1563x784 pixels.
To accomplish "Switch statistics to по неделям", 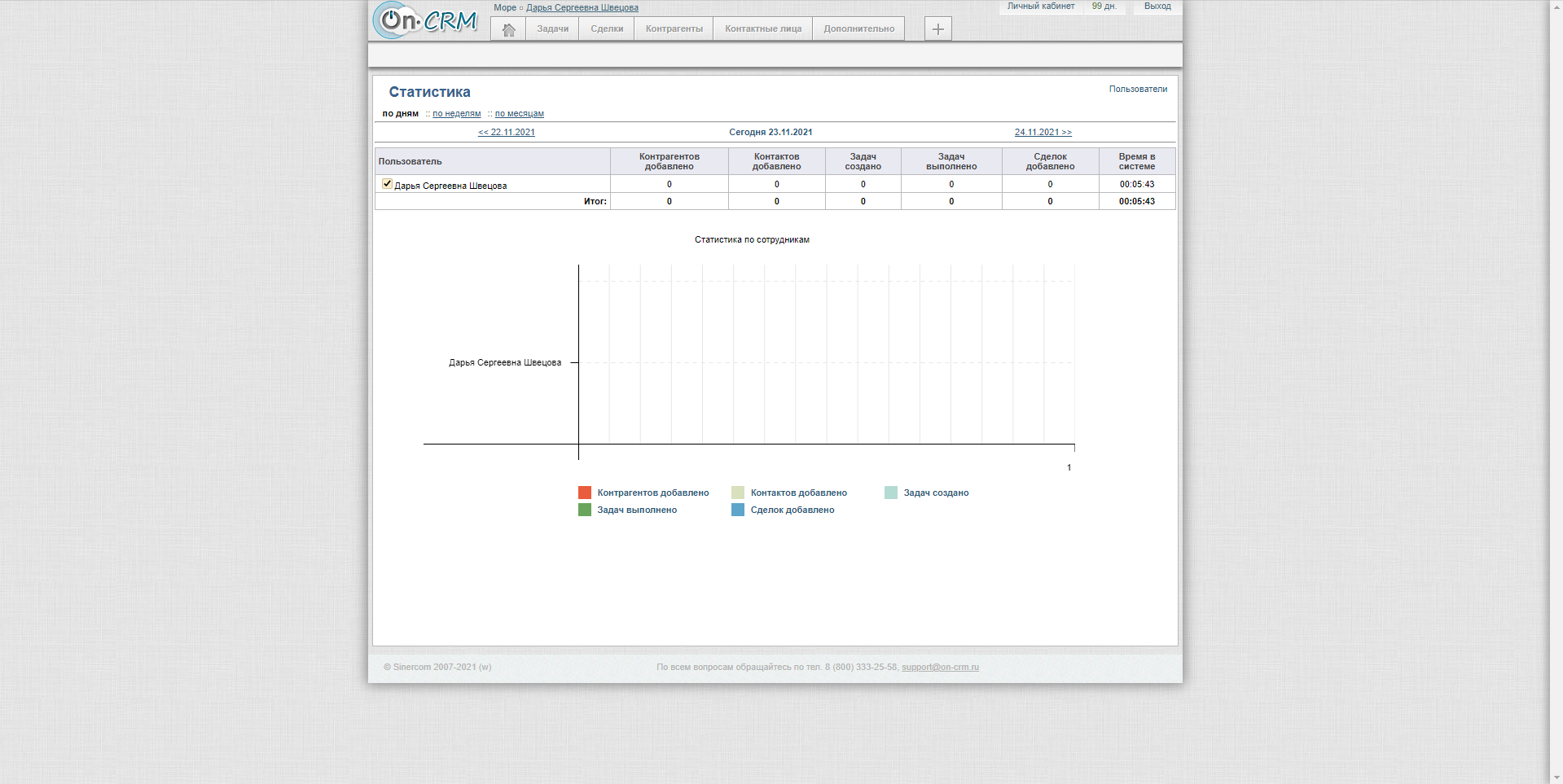I will pyautogui.click(x=457, y=114).
